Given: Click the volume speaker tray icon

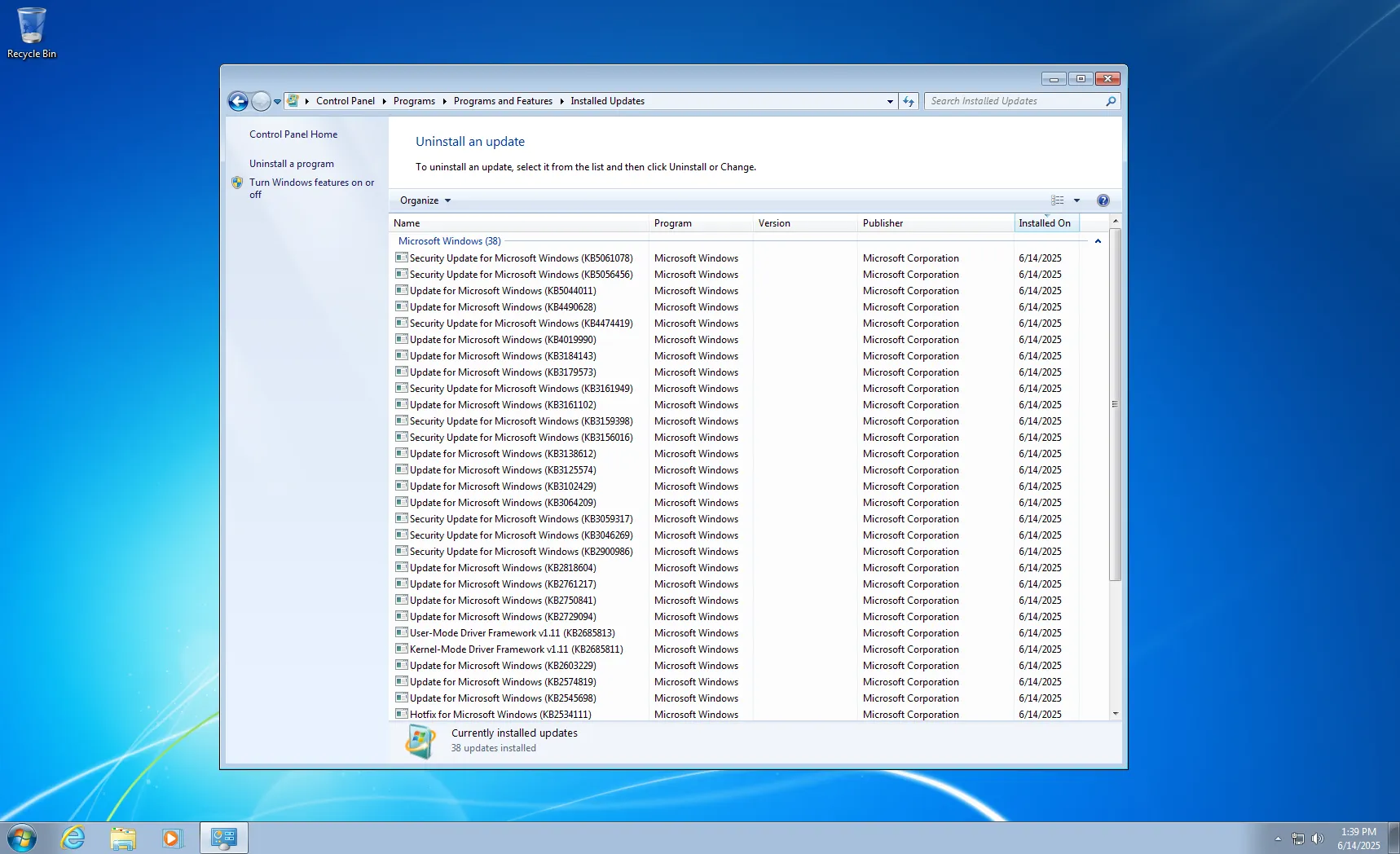Looking at the screenshot, I should click(1317, 839).
